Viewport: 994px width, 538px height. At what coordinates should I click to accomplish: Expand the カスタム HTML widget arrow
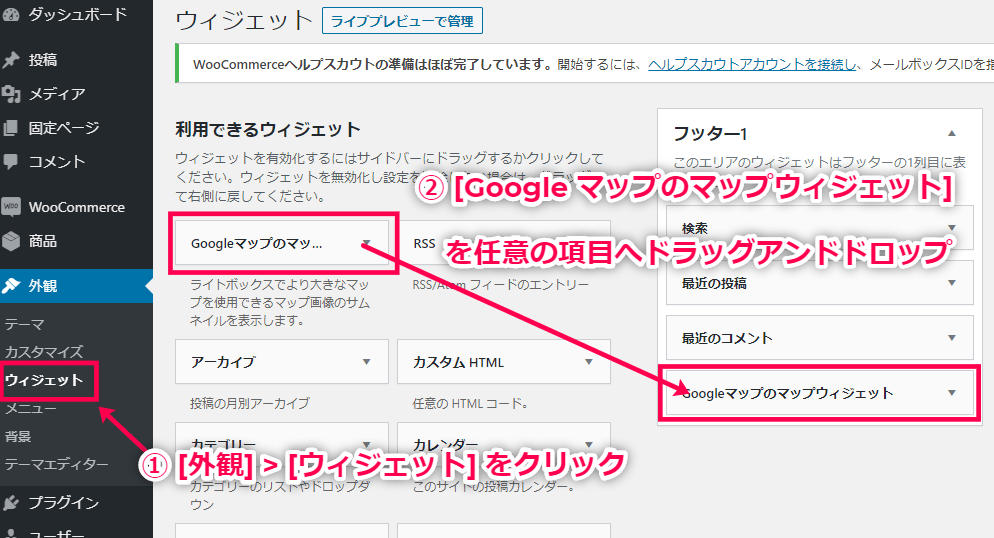click(x=589, y=362)
